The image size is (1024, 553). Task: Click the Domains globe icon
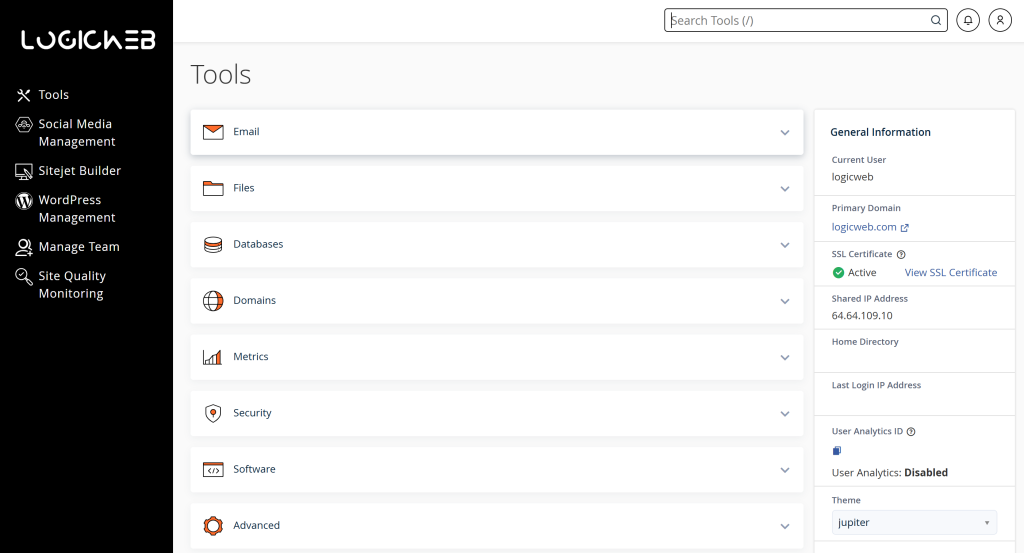tap(213, 300)
